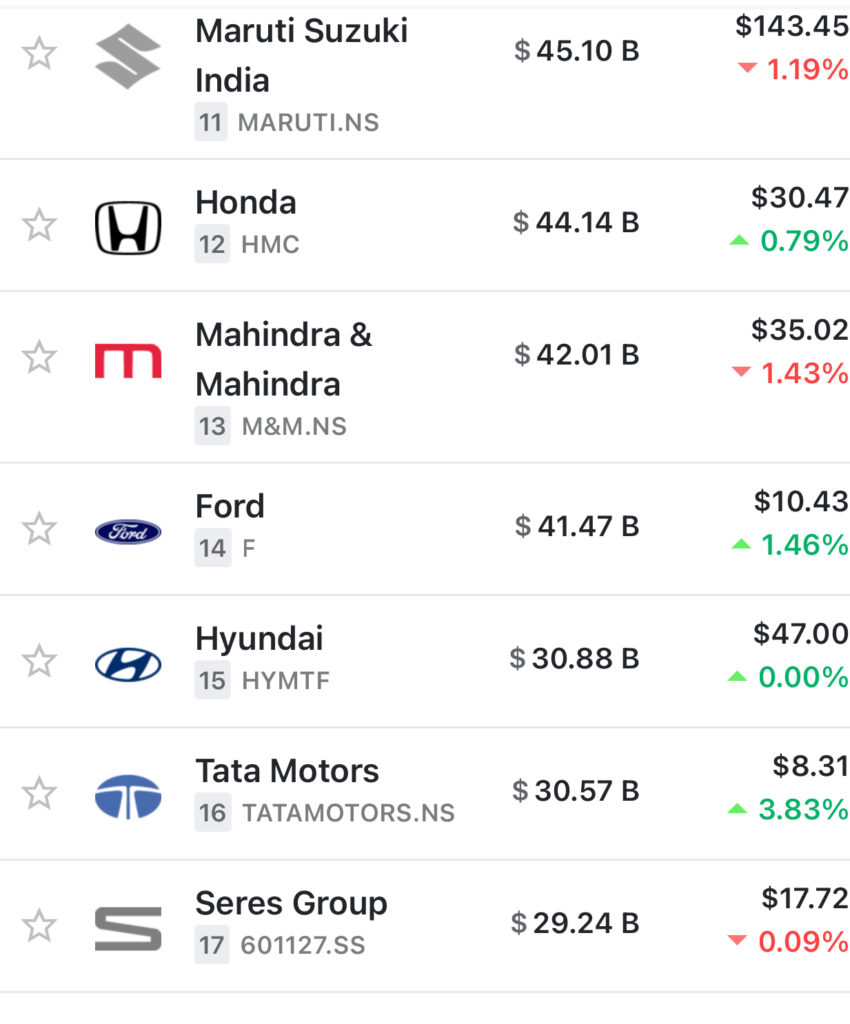850x1024 pixels.
Task: Star Mahindra & Mahindra as favorite
Action: pyautogui.click(x=39, y=357)
